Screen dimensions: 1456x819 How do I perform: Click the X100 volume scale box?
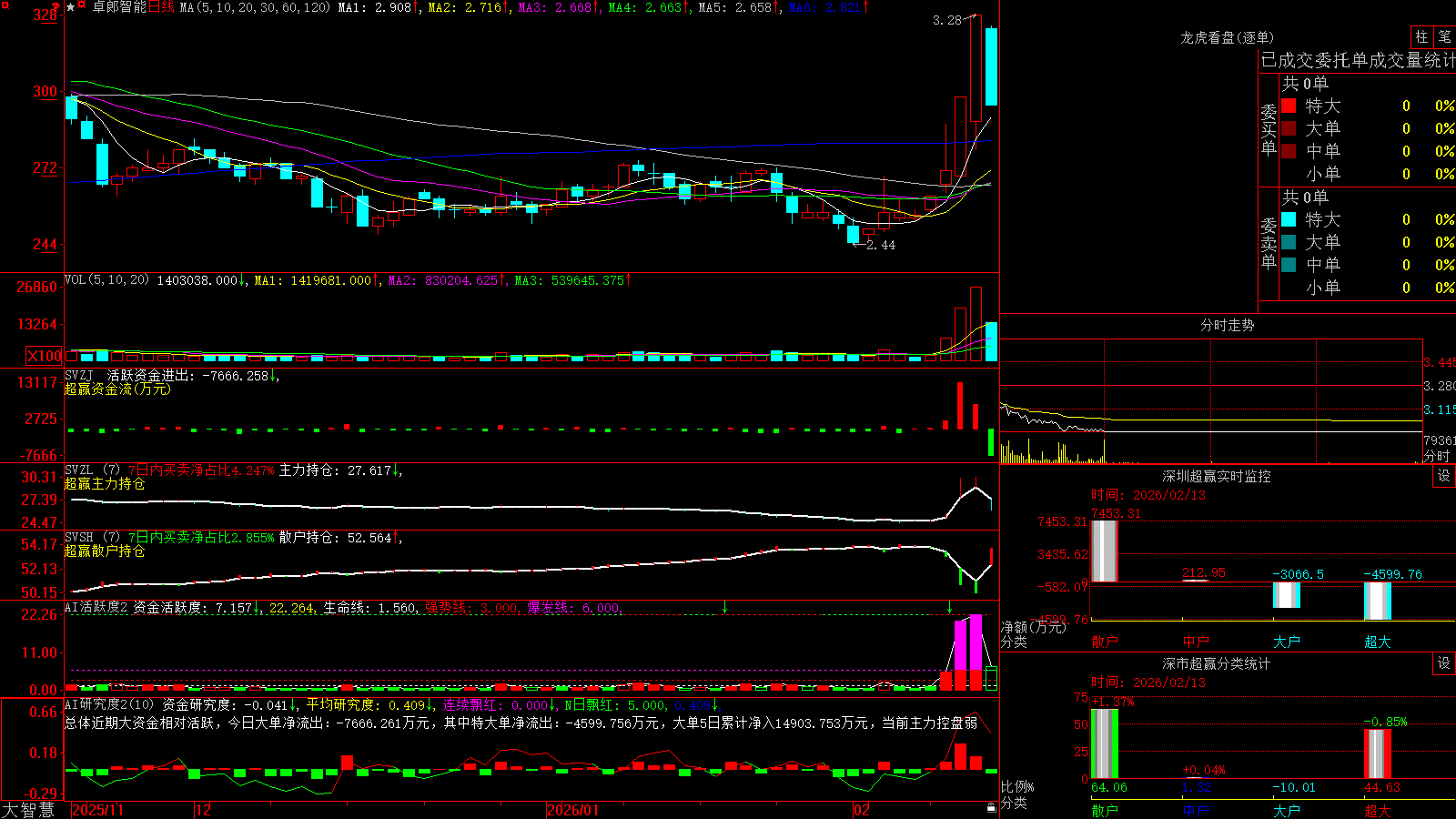[x=45, y=356]
